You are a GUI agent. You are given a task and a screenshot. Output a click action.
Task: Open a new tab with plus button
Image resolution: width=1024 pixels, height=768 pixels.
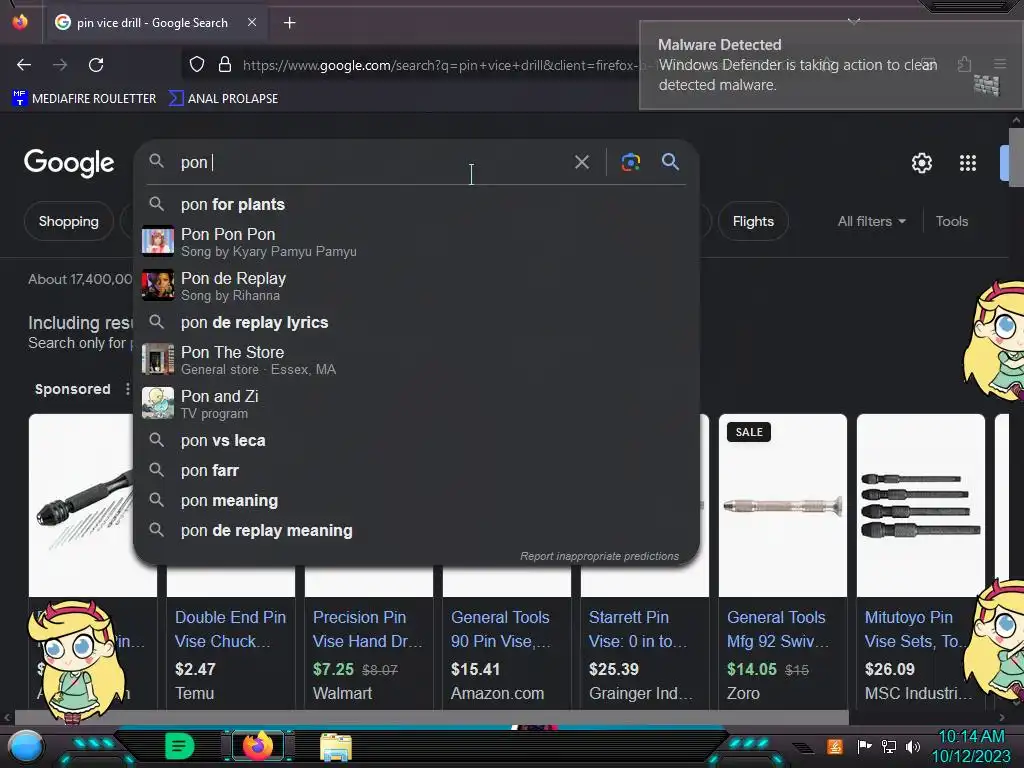[289, 23]
